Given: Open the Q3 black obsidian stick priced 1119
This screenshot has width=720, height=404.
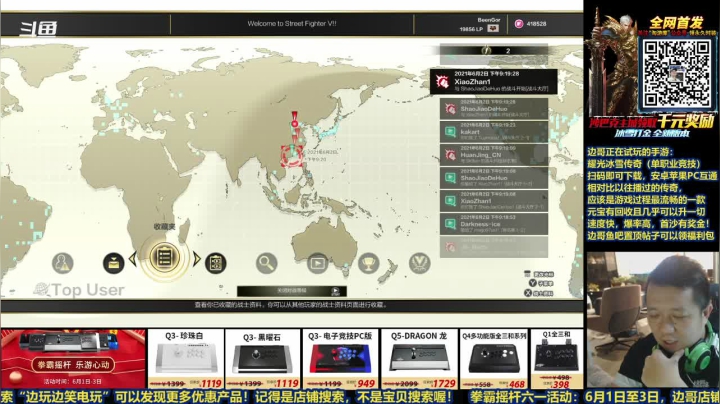Looking at the screenshot, I should pyautogui.click(x=263, y=359).
